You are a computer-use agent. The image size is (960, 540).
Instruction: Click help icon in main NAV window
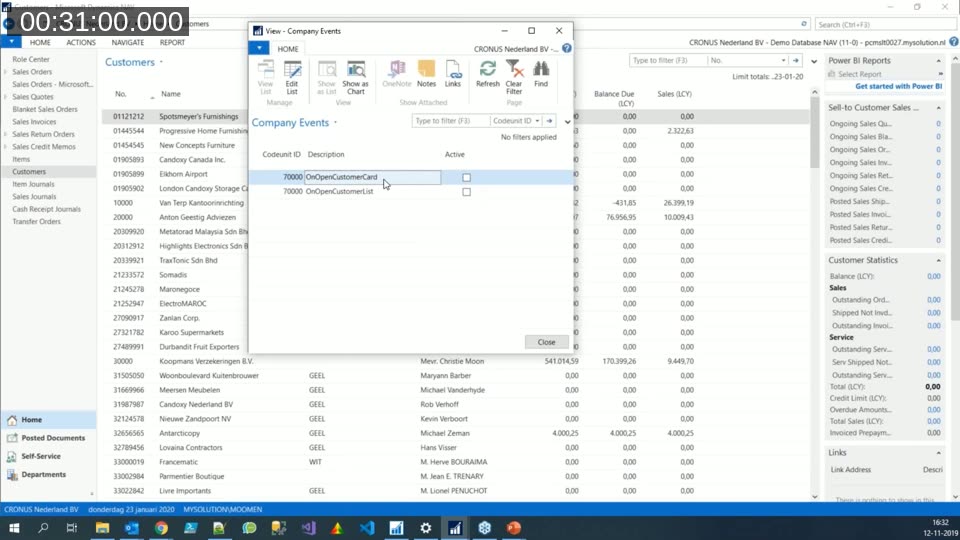tap(953, 42)
